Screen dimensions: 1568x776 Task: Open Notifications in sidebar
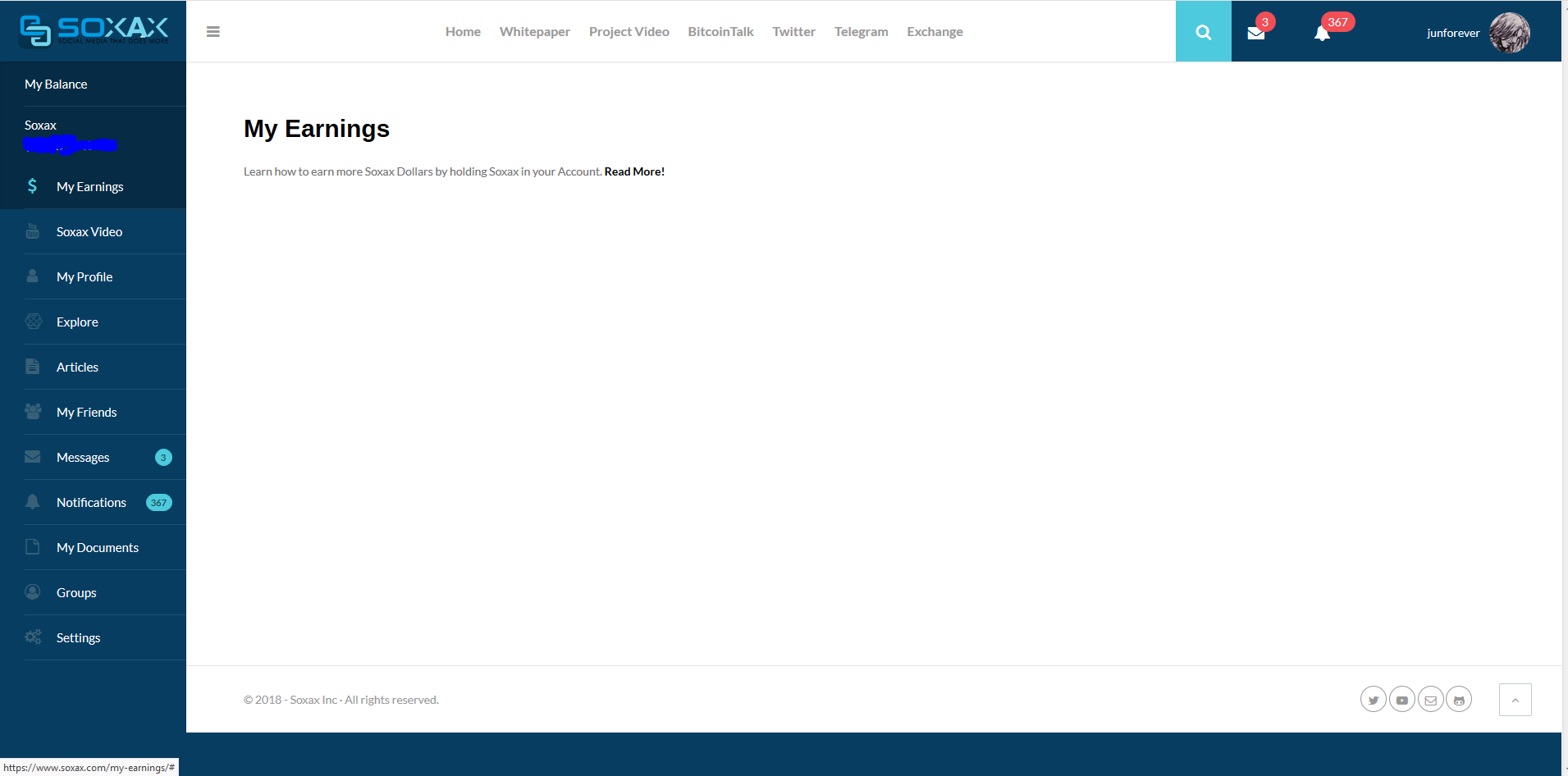point(93,502)
